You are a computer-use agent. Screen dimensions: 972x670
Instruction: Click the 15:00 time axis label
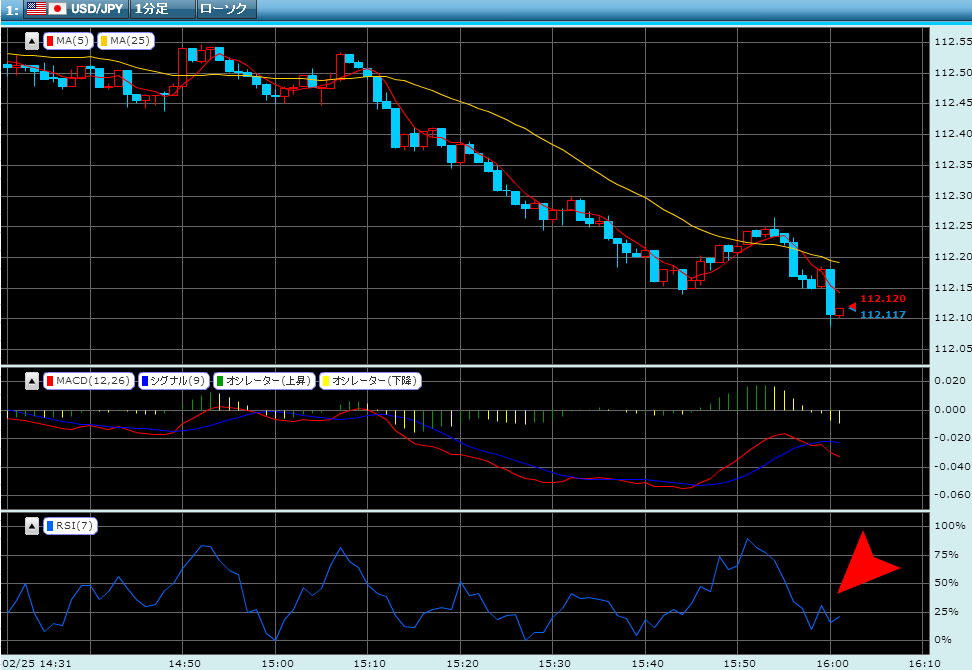(277, 663)
